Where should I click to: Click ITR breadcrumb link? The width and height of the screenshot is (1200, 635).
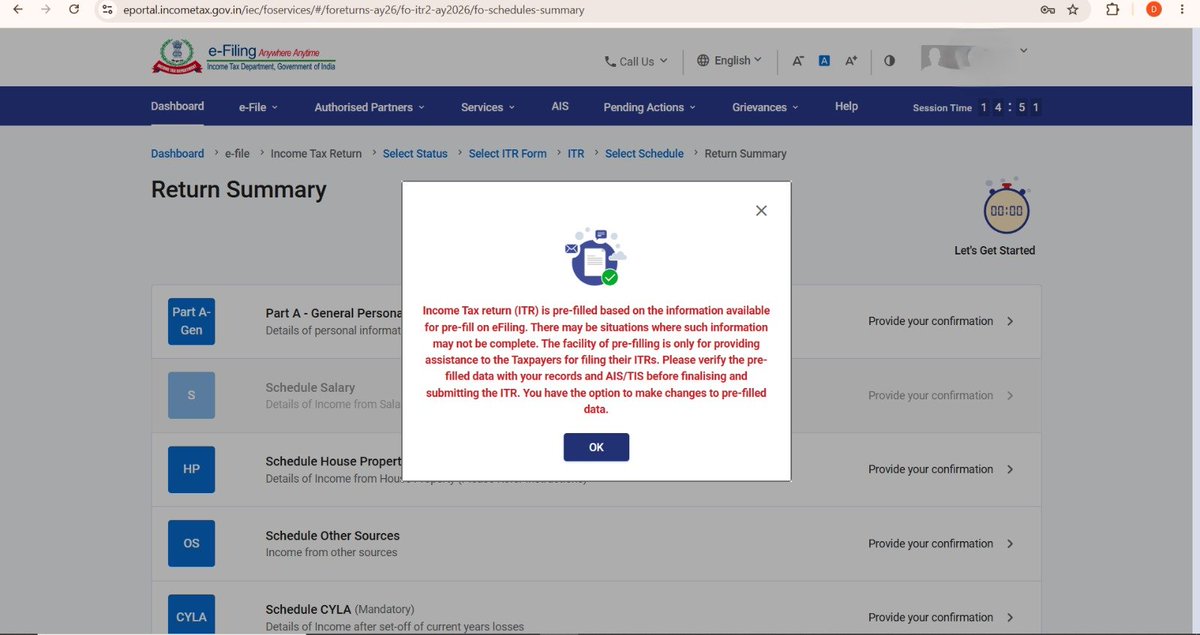pyautogui.click(x=576, y=154)
